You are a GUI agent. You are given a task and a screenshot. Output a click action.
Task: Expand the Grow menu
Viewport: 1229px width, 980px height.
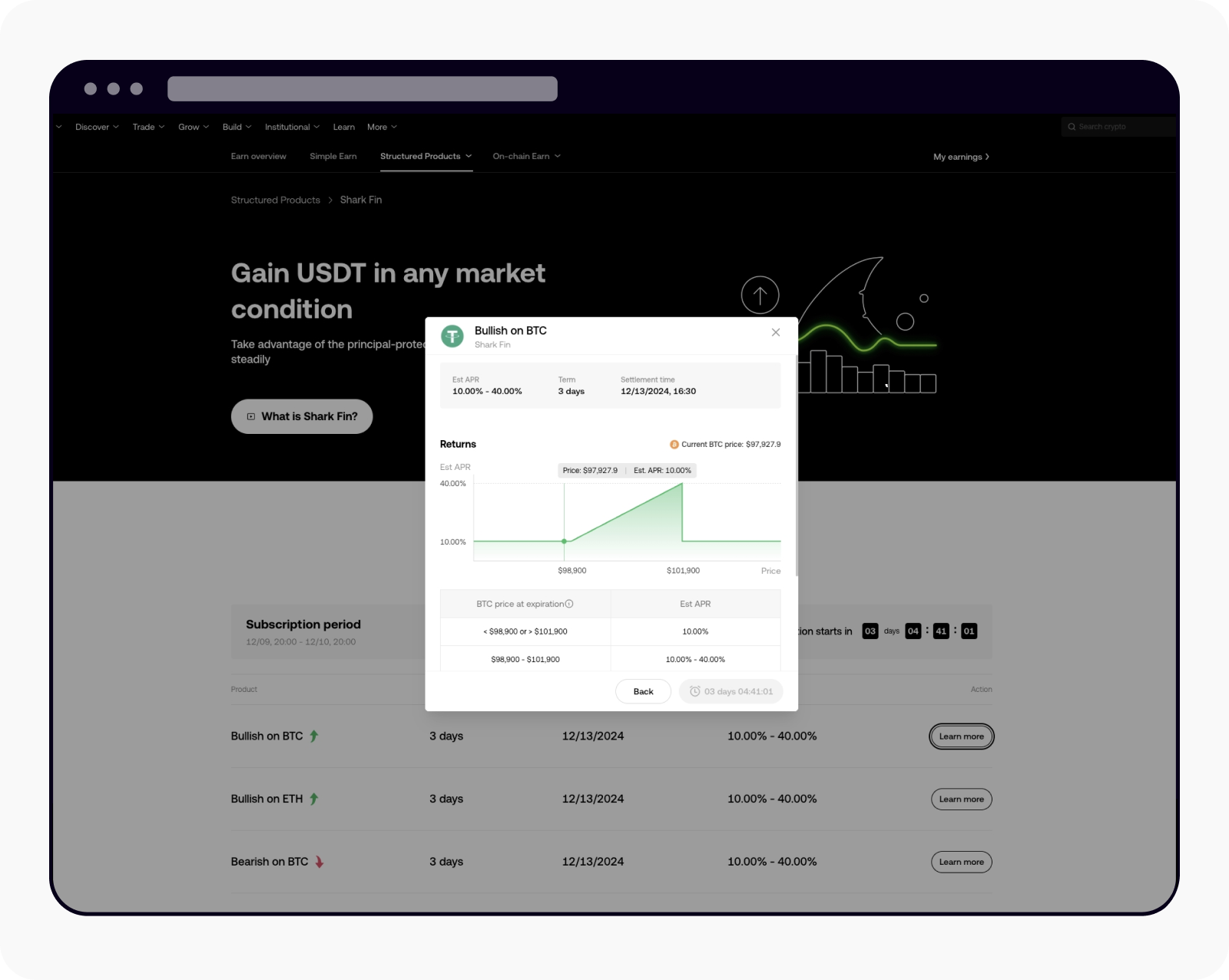click(194, 127)
